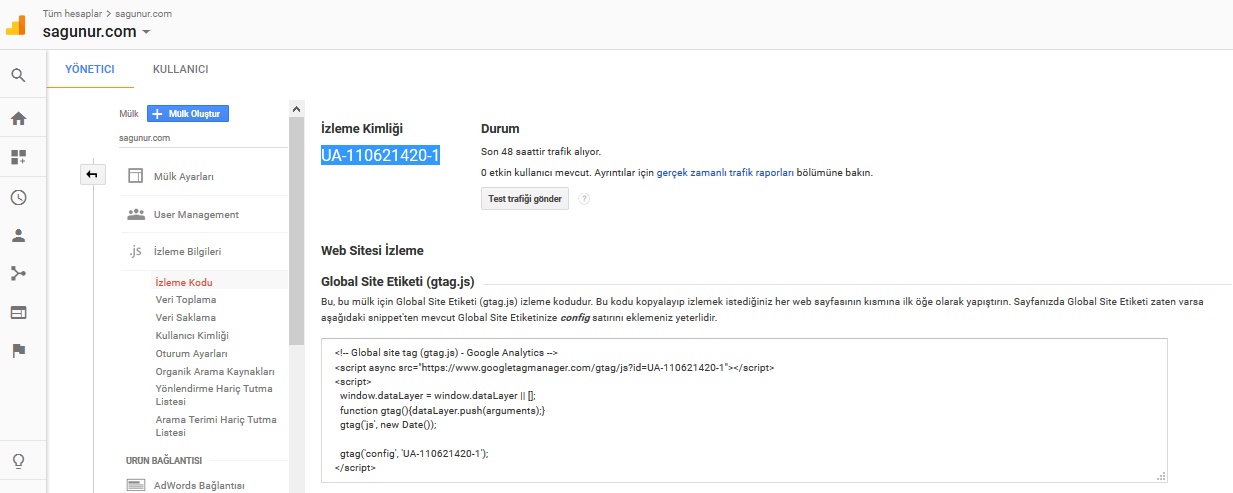1233x493 pixels.
Task: Open Acquisition branching icon in sidebar
Action: [18, 274]
